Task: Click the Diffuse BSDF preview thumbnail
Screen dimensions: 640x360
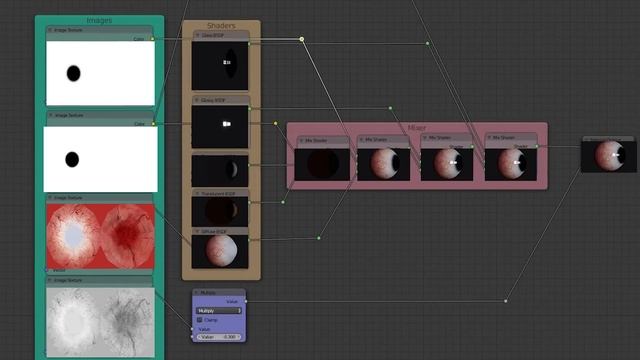Action: [x=220, y=251]
